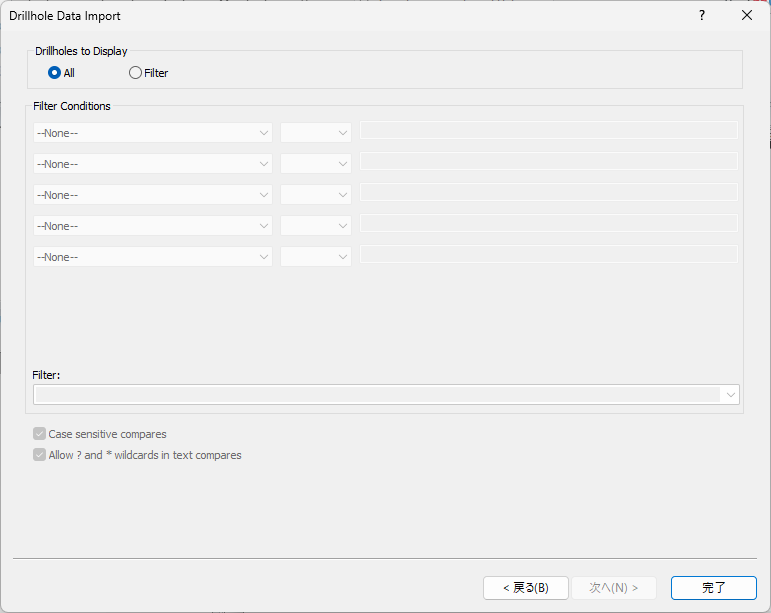Click the 完了 finish button
The height and width of the screenshot is (613, 771).
tap(713, 588)
